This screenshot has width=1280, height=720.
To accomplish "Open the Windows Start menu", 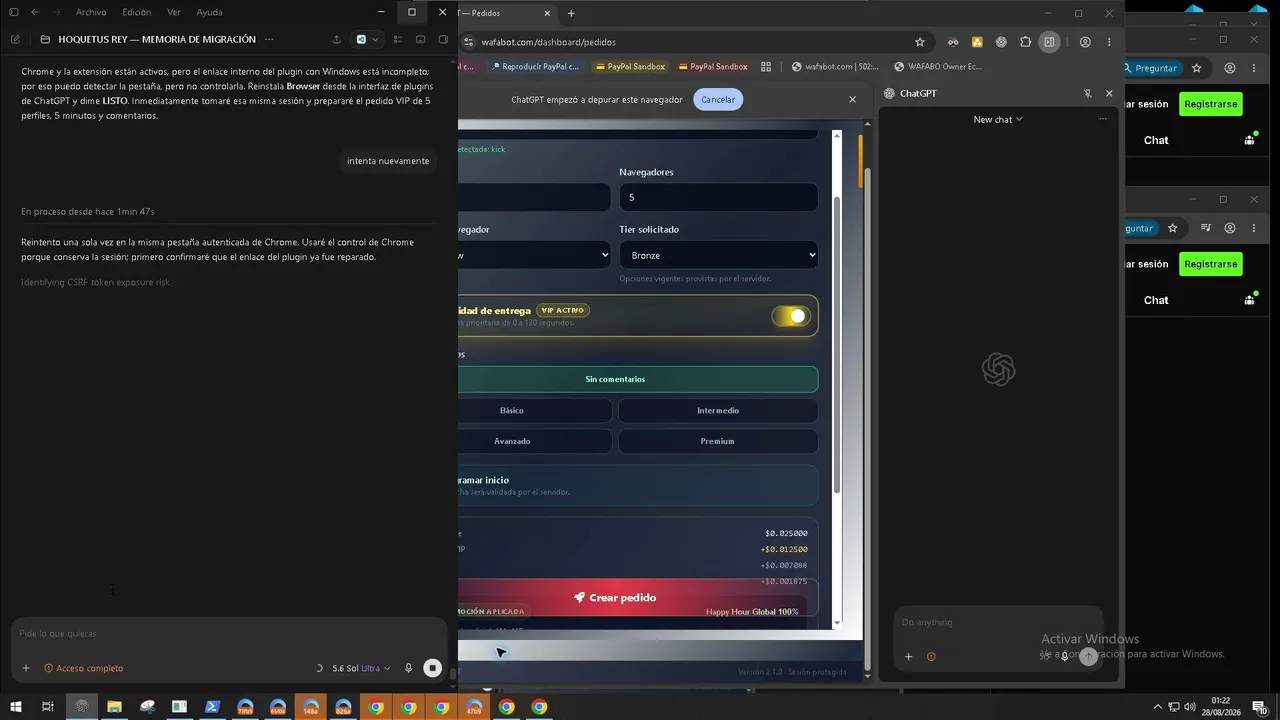I will pos(15,707).
